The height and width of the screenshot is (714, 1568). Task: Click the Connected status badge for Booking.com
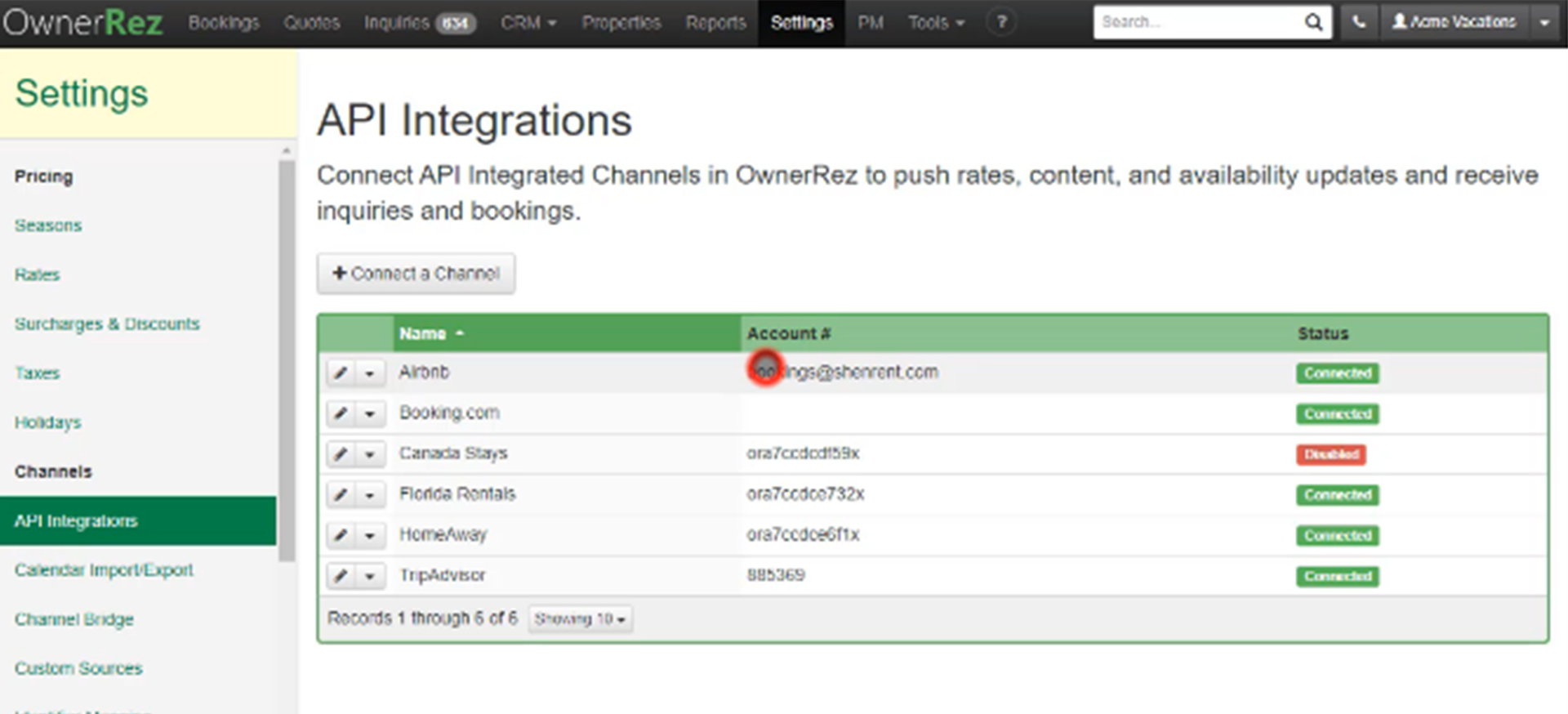(1338, 414)
